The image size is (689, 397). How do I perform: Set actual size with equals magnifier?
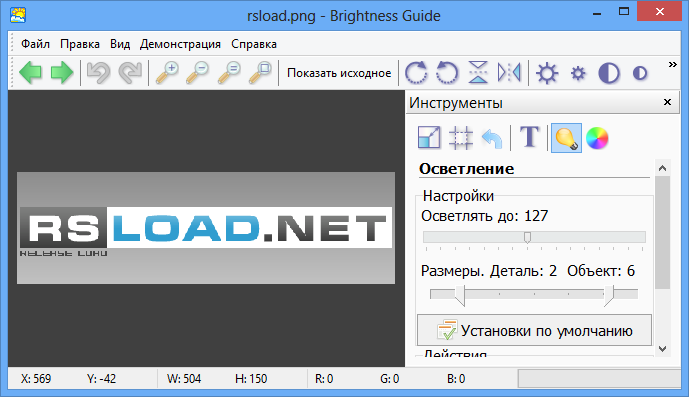[x=229, y=73]
